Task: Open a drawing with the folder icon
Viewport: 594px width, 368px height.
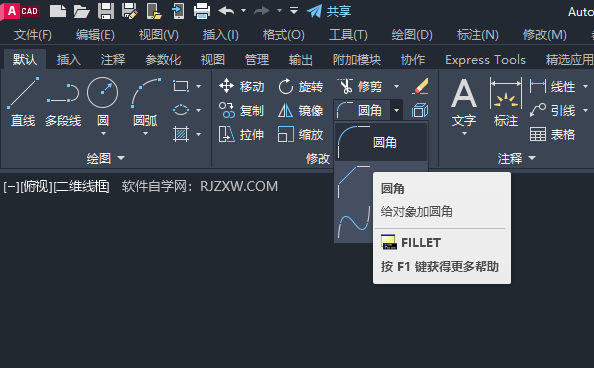Action: tap(81, 11)
